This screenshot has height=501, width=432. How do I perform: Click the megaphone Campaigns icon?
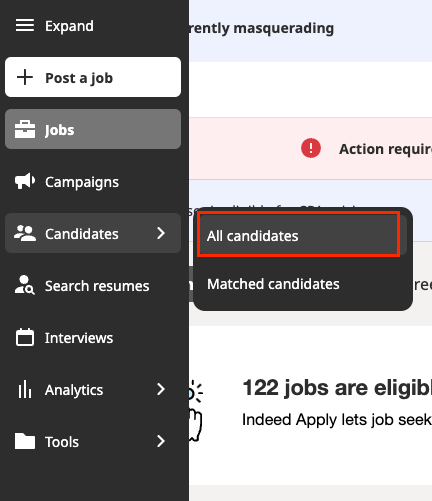pyautogui.click(x=25, y=181)
